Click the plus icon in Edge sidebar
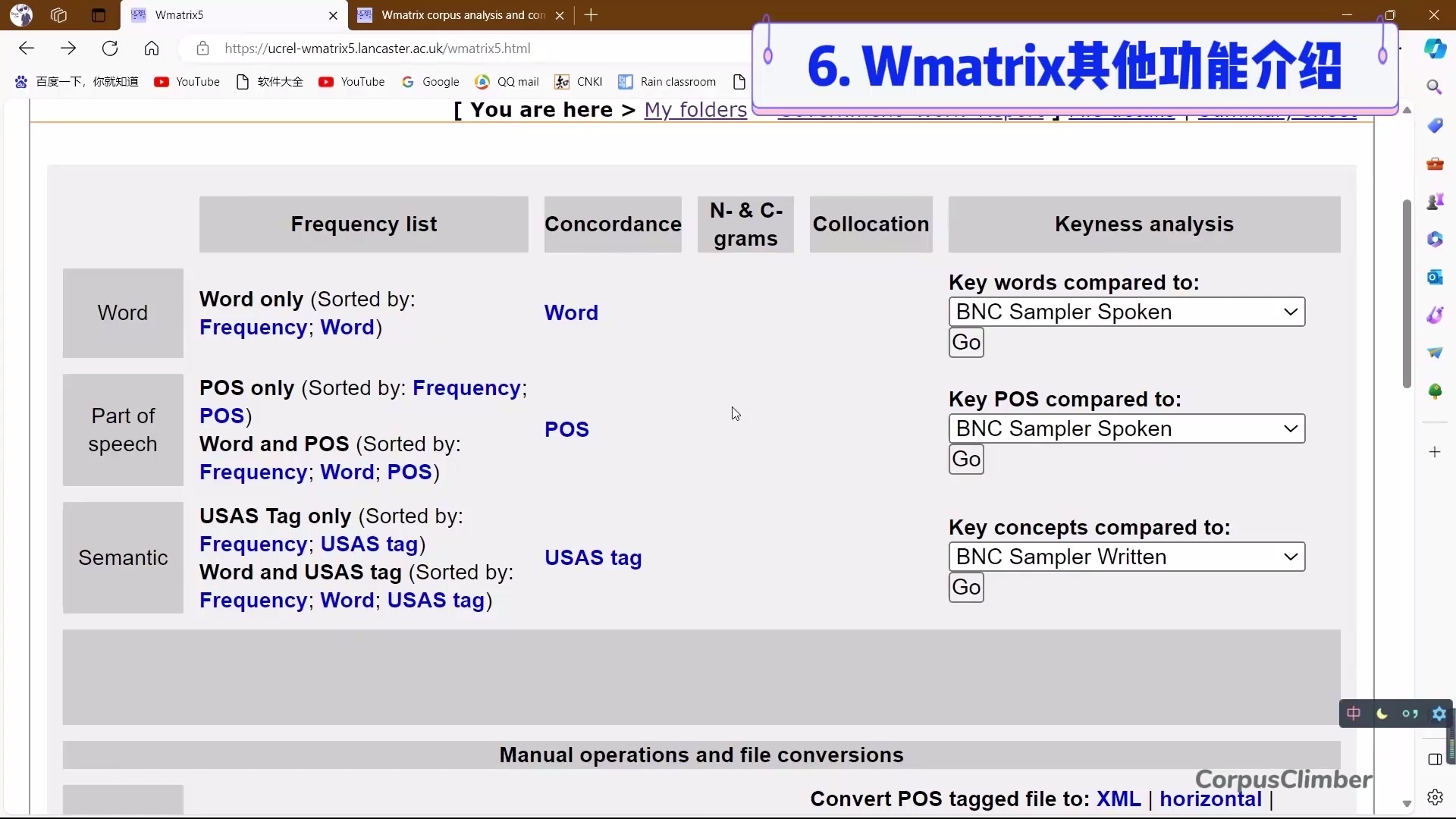Screen dimensions: 1456x819 coord(1435,452)
